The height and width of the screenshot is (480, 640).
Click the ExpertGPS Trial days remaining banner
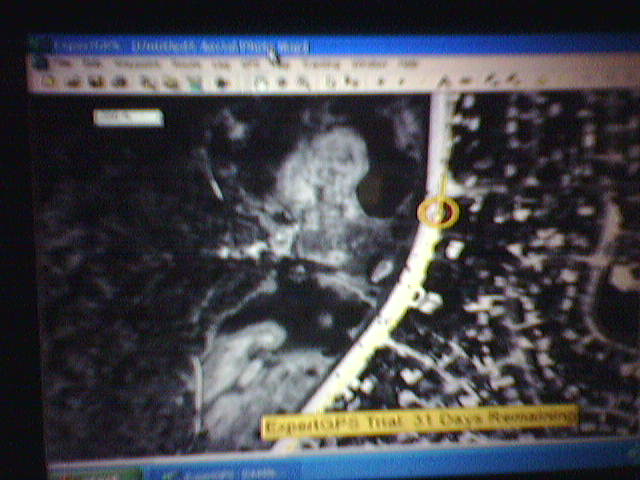(x=420, y=421)
